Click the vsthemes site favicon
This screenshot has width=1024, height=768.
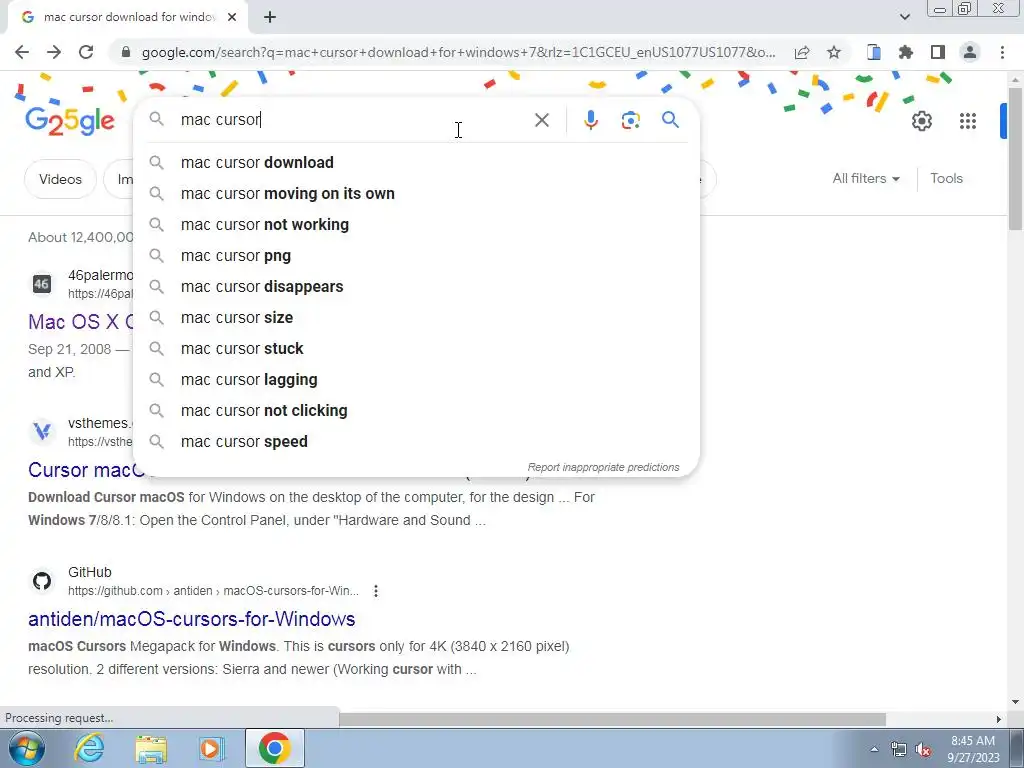42,432
